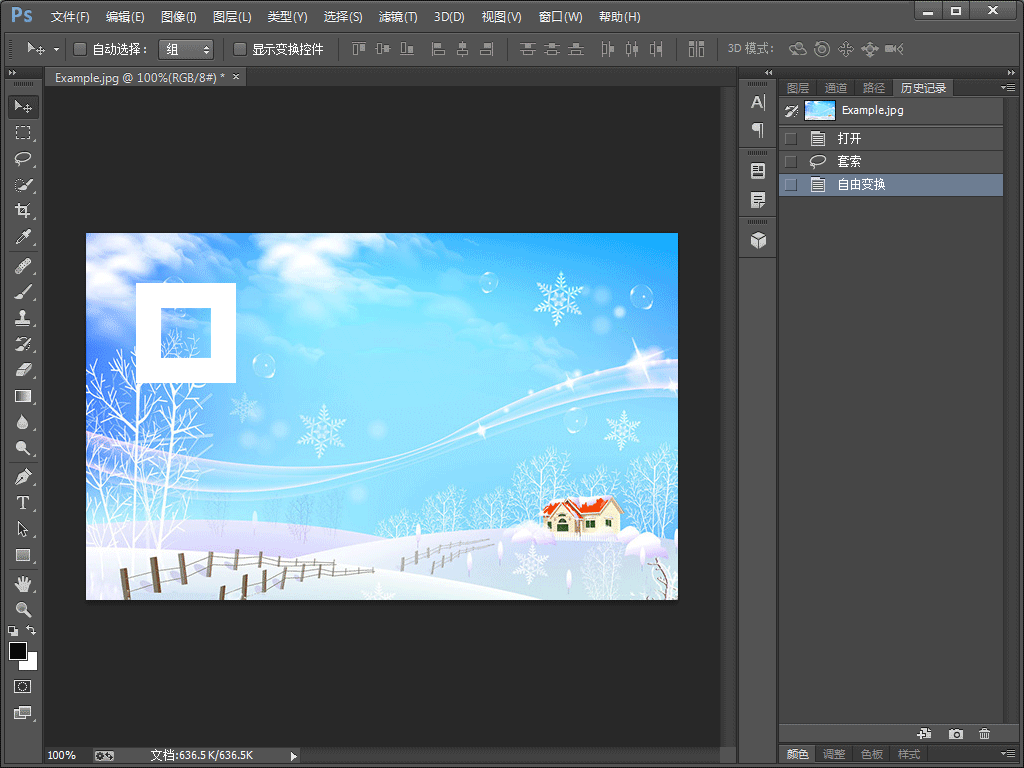Image resolution: width=1024 pixels, height=768 pixels.
Task: Open the Paragraph panel icon
Action: pyautogui.click(x=758, y=130)
